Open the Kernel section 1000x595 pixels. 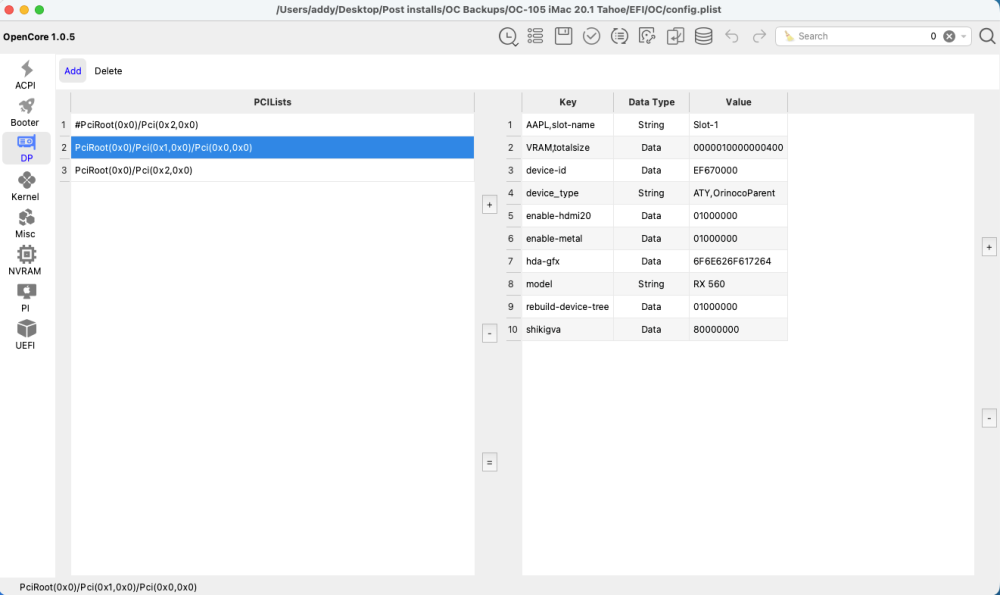click(x=26, y=186)
